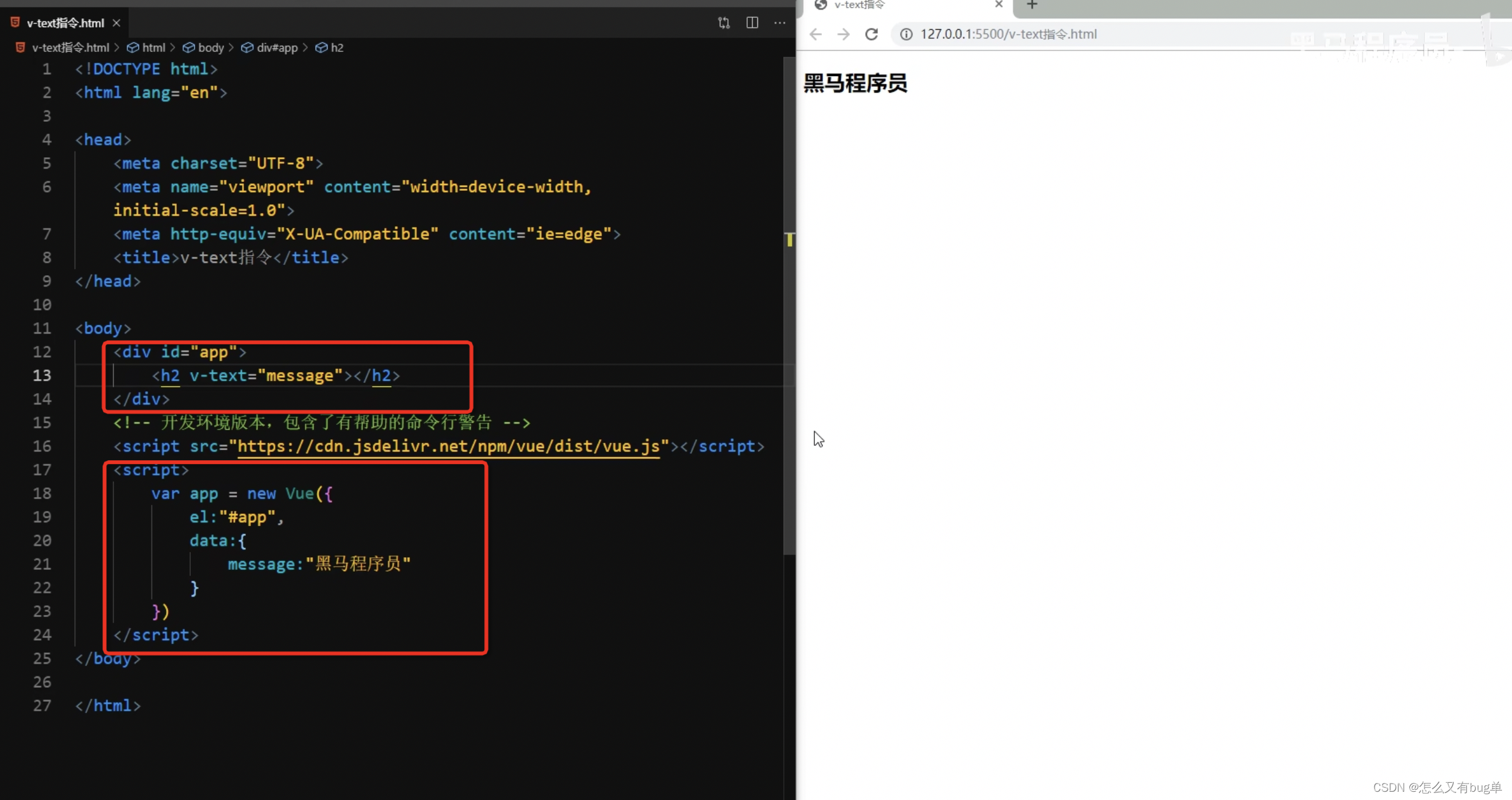Split the editor with the split icon

click(752, 23)
